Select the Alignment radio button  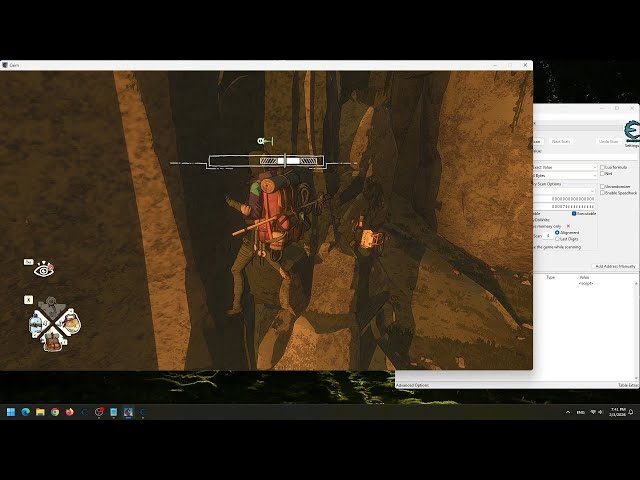557,232
